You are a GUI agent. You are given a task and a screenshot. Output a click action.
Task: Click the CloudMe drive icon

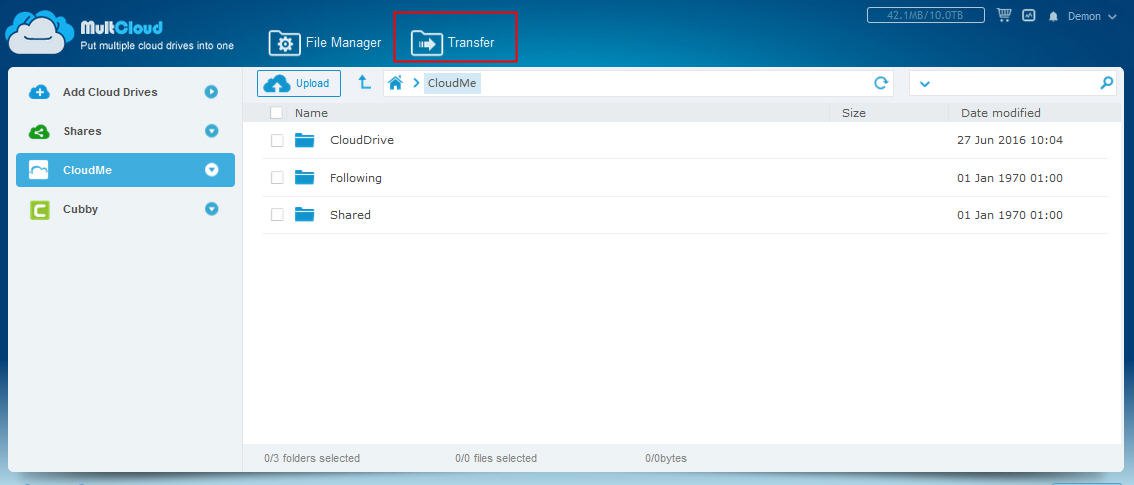(x=39, y=170)
